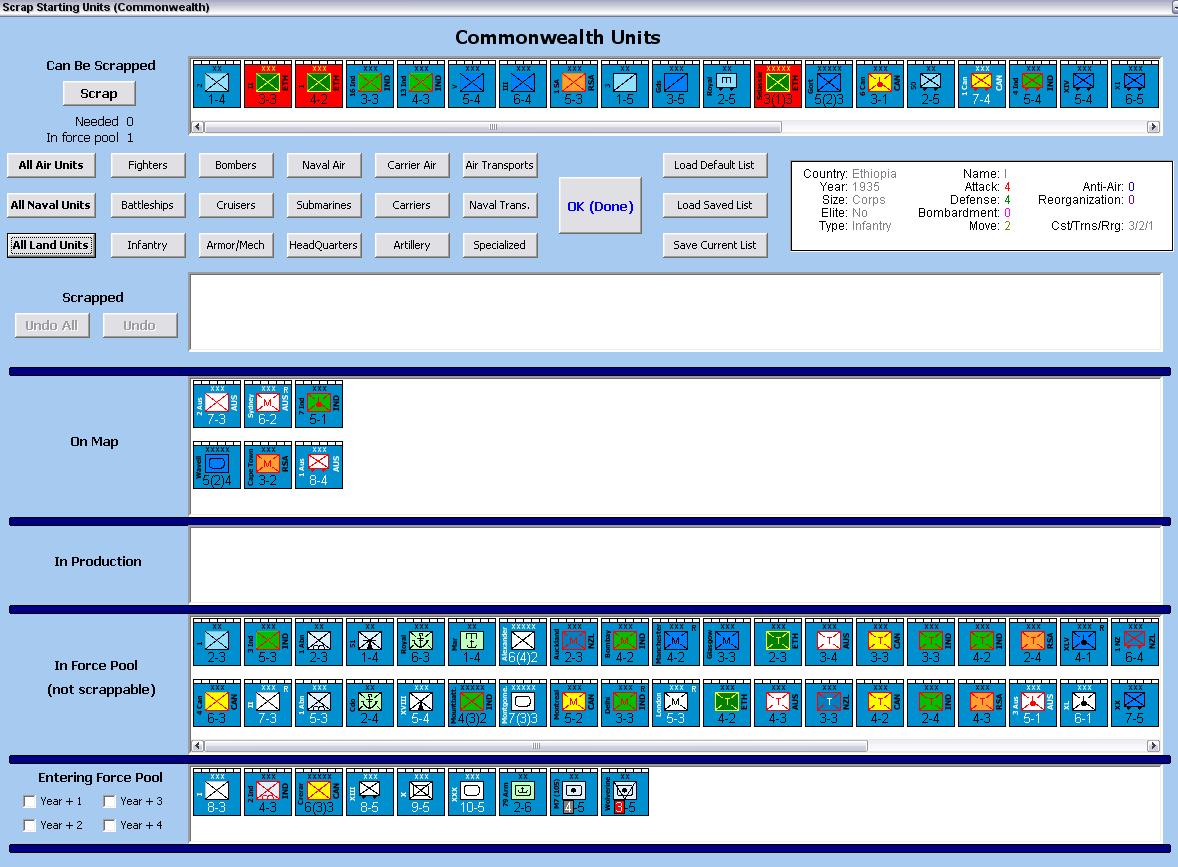
Task: Pick the 13 Ind 4-3 Indian infantry counter
Action: 421,84
